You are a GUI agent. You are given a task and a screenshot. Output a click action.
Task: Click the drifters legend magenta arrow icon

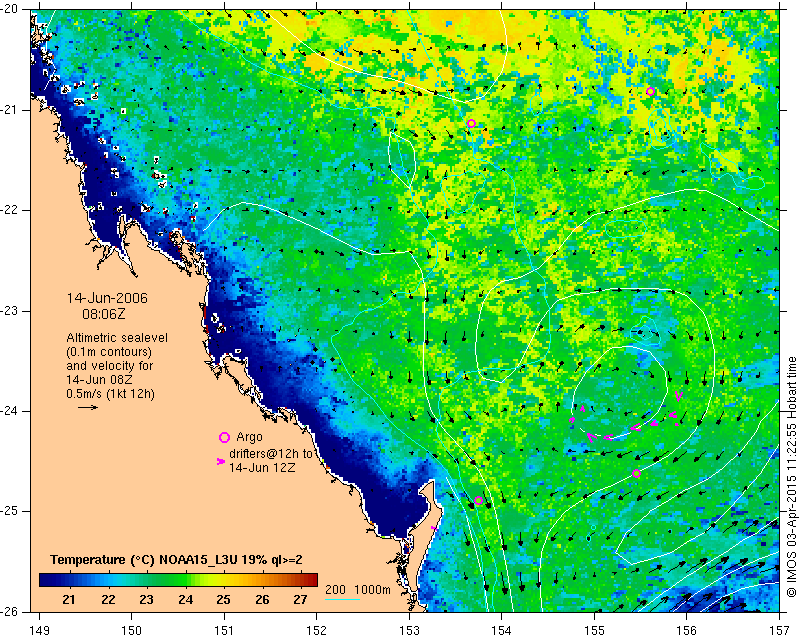click(x=220, y=461)
